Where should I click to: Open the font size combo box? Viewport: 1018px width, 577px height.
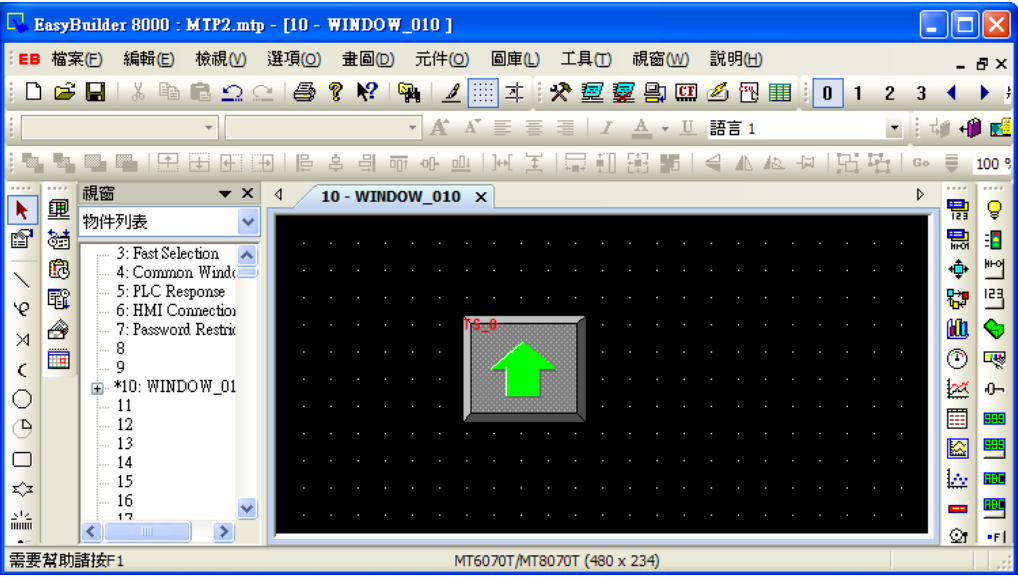click(412, 128)
